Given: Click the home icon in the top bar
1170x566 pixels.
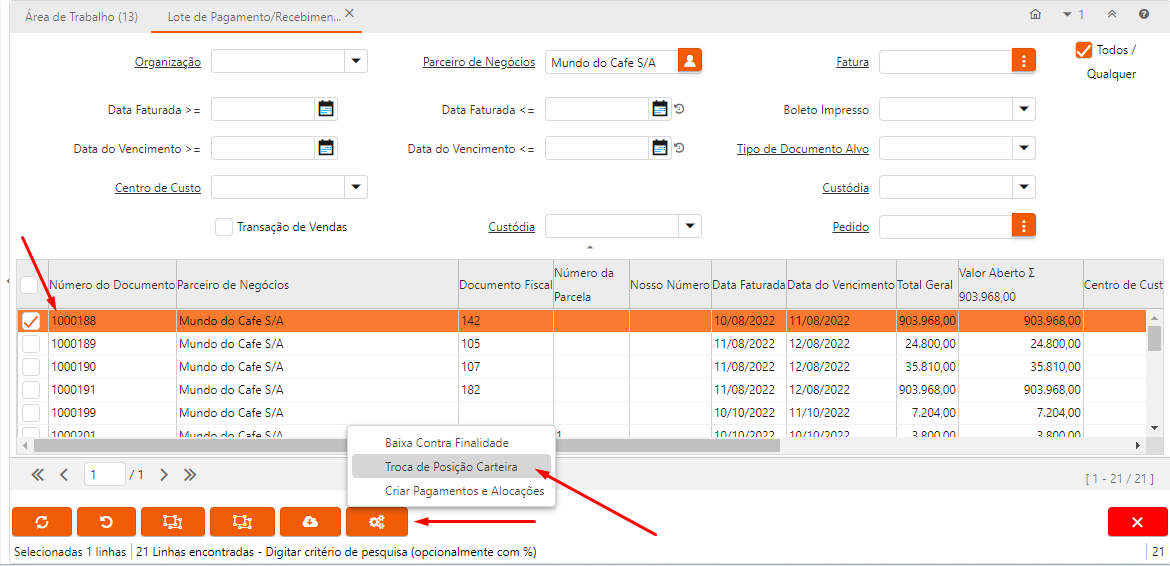Looking at the screenshot, I should pos(1035,15).
